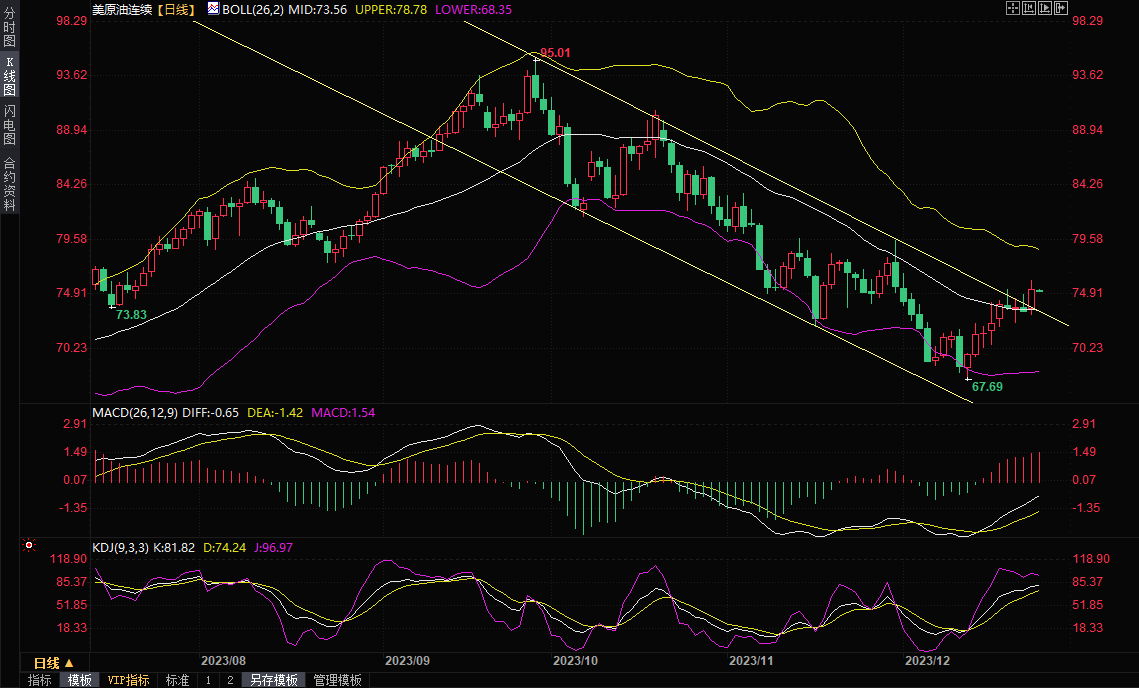The width and height of the screenshot is (1139, 688).
Task: Select the 指标 bottom tab
Action: click(40, 680)
